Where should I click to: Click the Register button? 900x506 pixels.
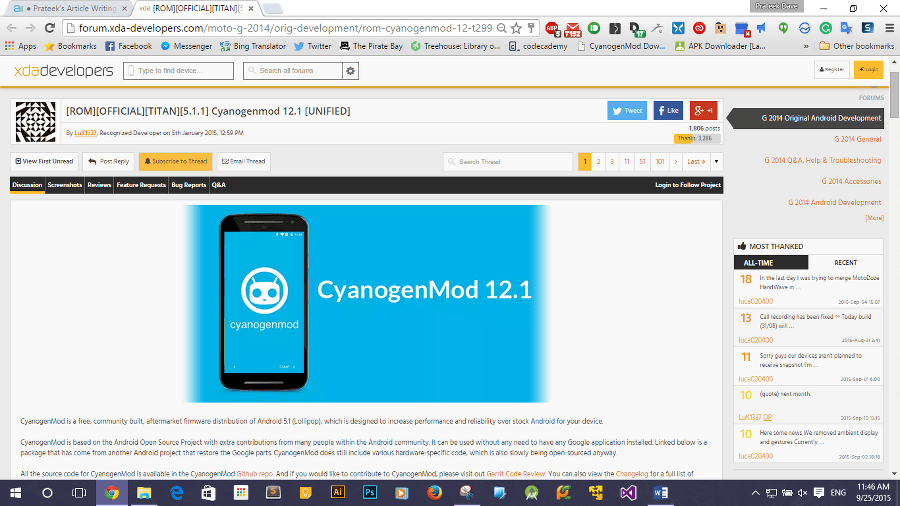click(x=832, y=69)
